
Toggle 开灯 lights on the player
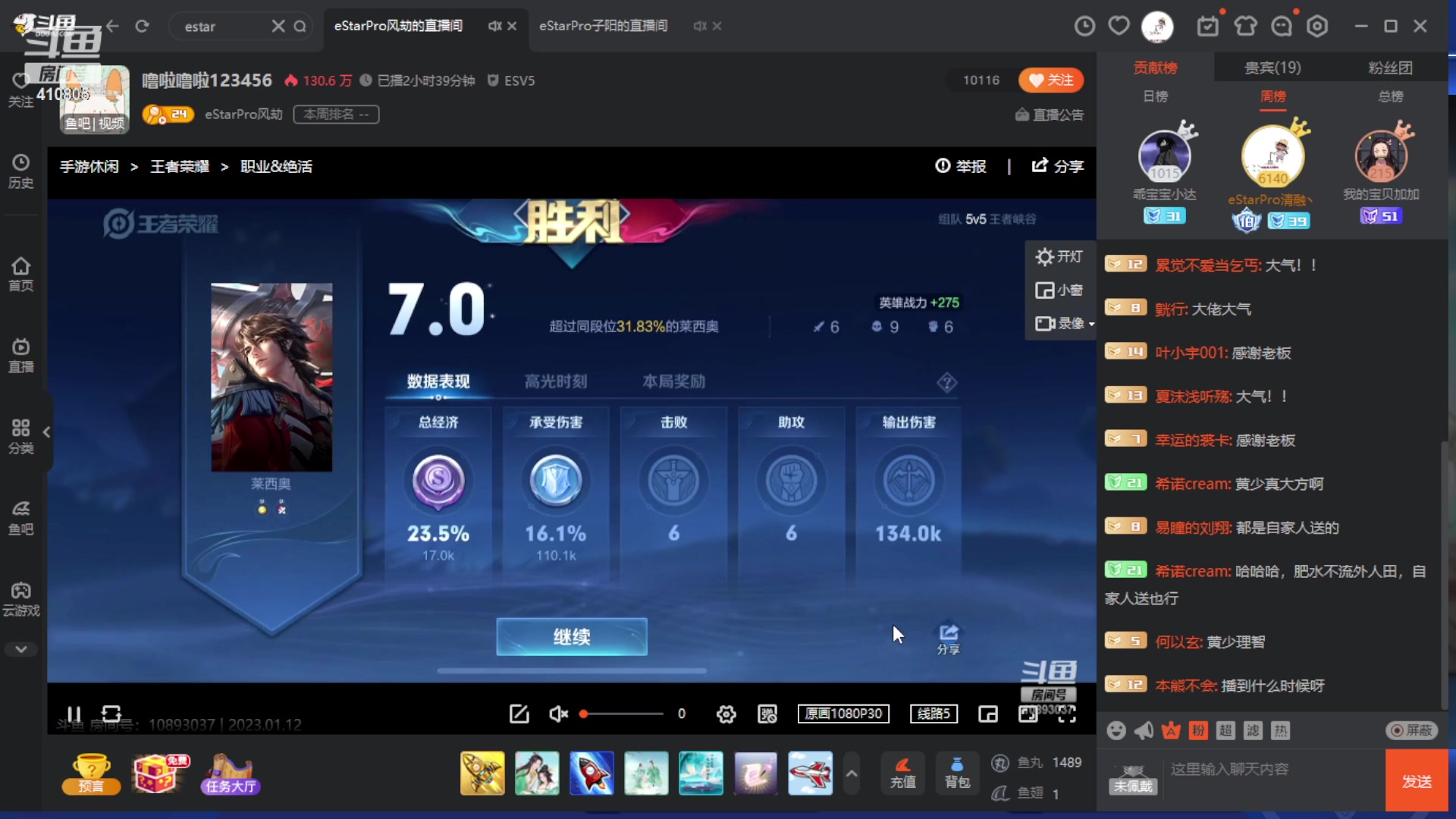click(x=1060, y=256)
